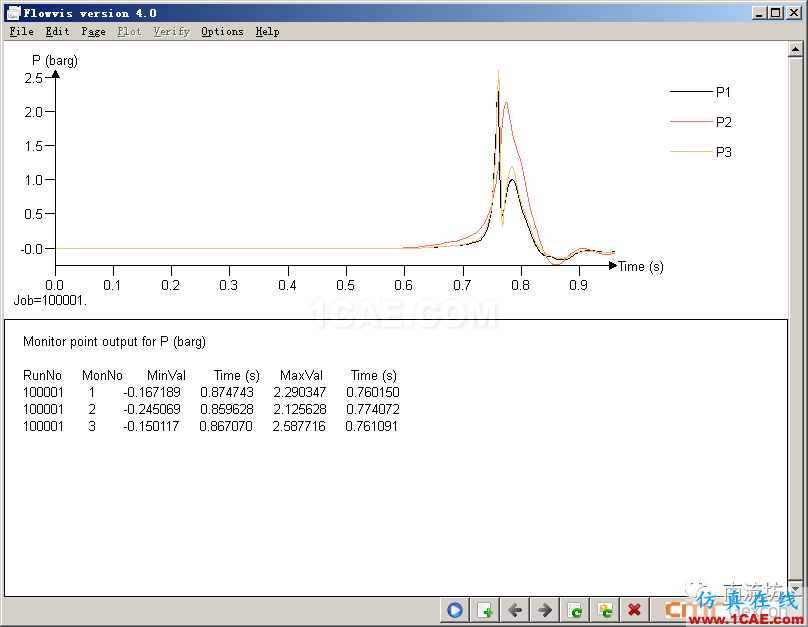Click the 0.5 x-axis tick label
Viewport: 808px width, 627px height.
(x=345, y=285)
